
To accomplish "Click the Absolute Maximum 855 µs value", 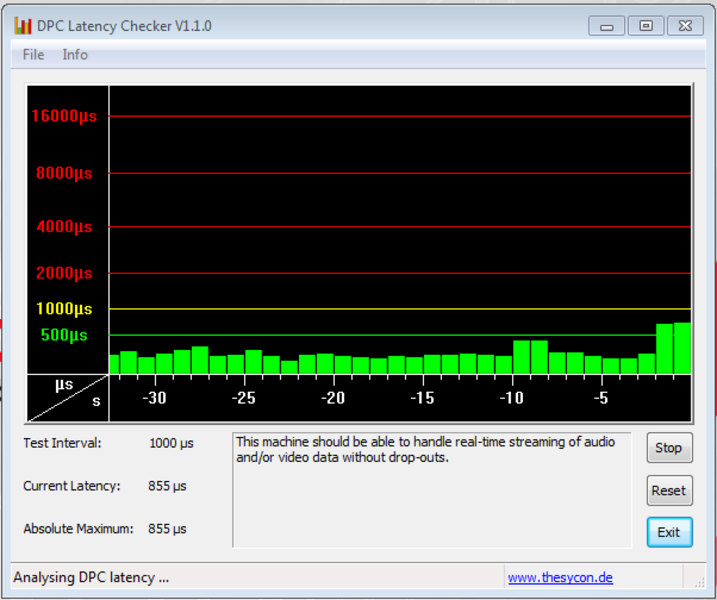I will click(167, 529).
